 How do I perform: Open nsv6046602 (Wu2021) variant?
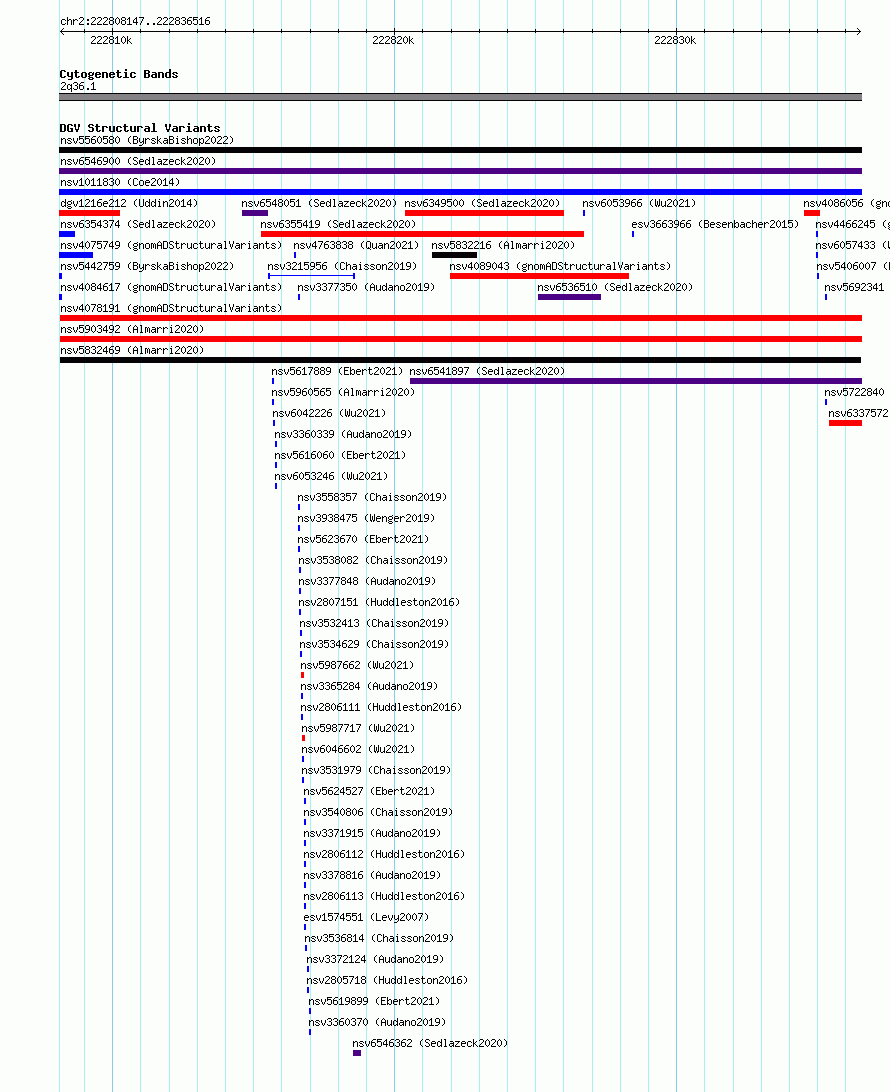pyautogui.click(x=358, y=749)
